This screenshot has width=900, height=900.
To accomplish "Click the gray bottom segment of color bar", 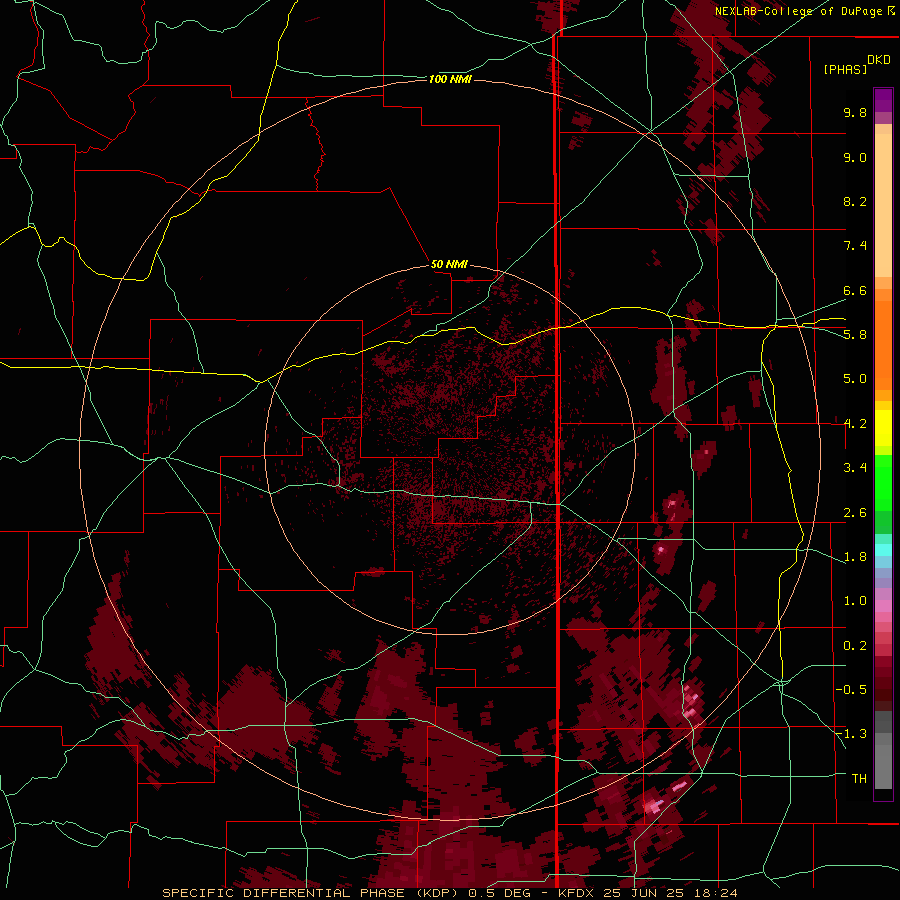I will (883, 752).
